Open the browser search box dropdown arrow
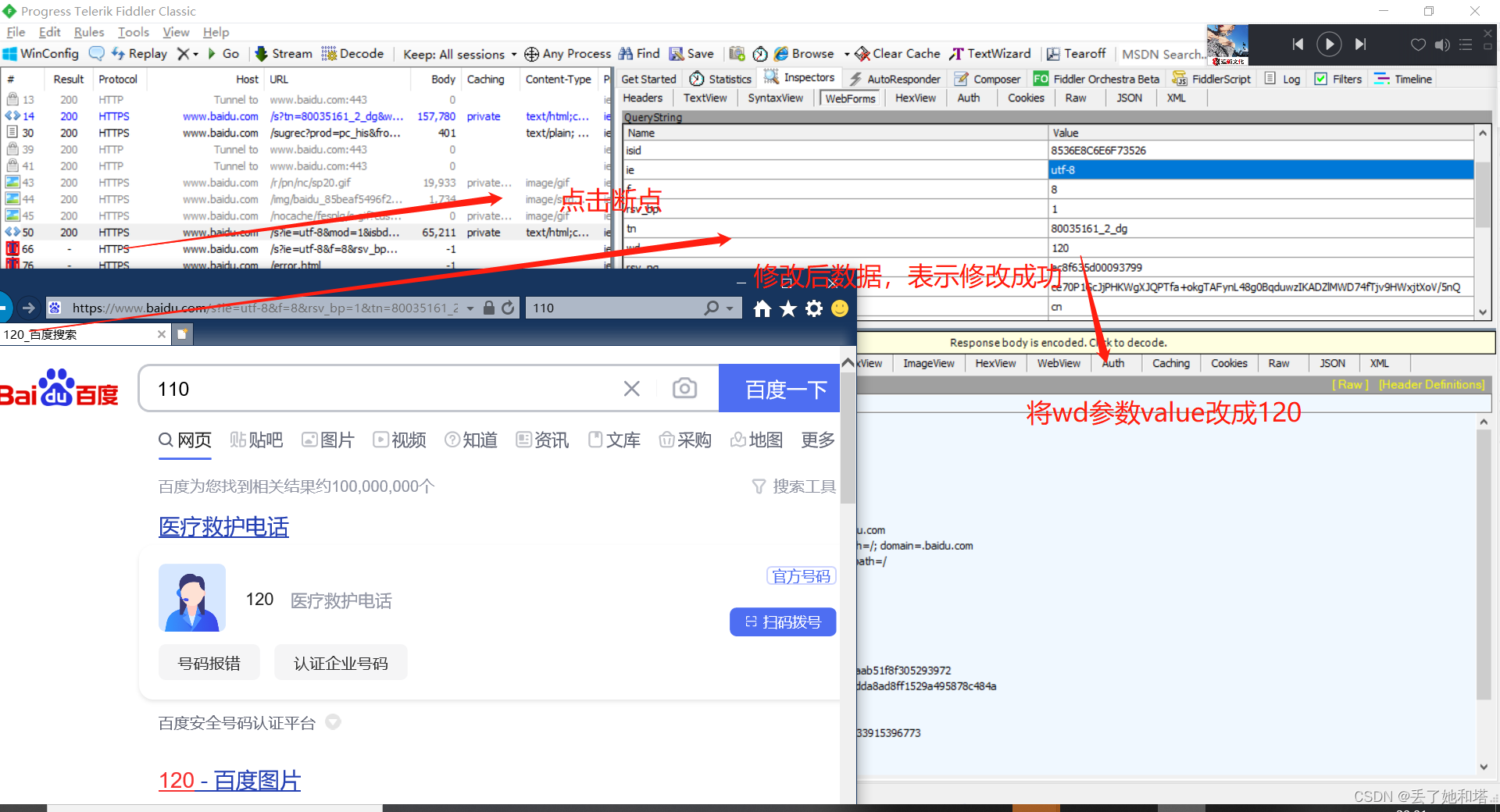Image resolution: width=1500 pixels, height=812 pixels. pyautogui.click(x=730, y=308)
